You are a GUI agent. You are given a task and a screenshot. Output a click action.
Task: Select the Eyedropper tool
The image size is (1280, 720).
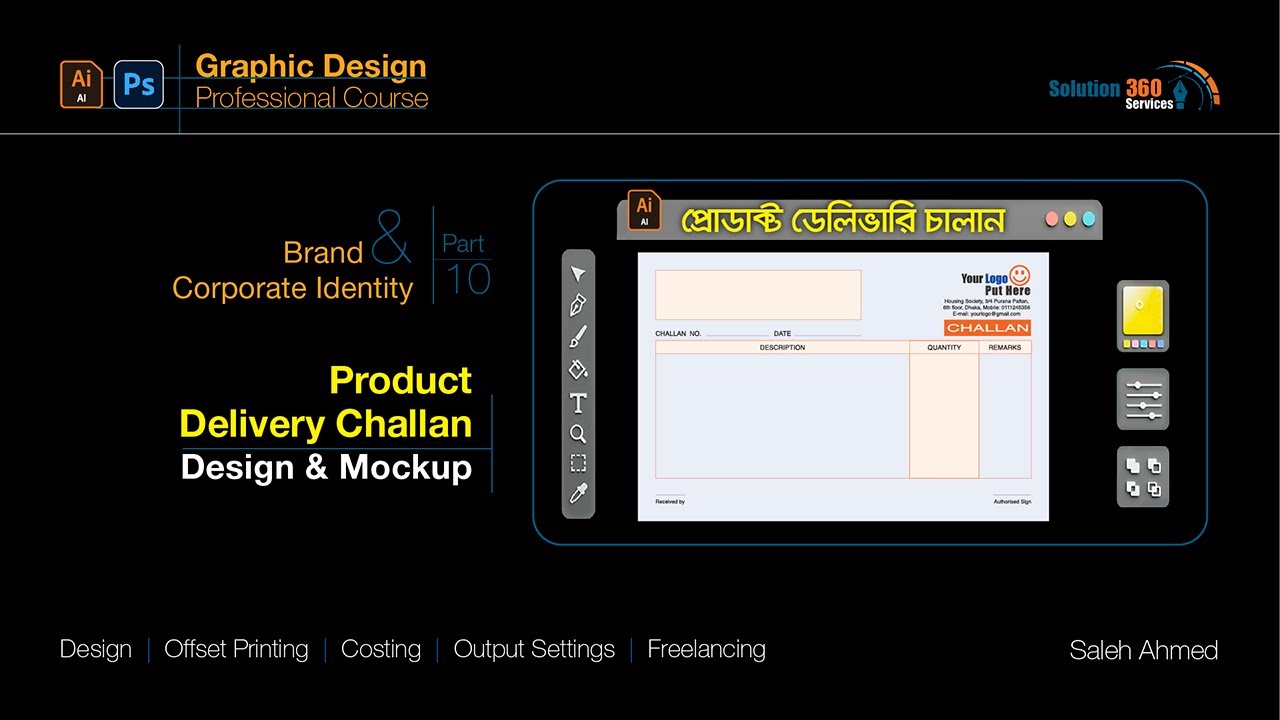578,493
